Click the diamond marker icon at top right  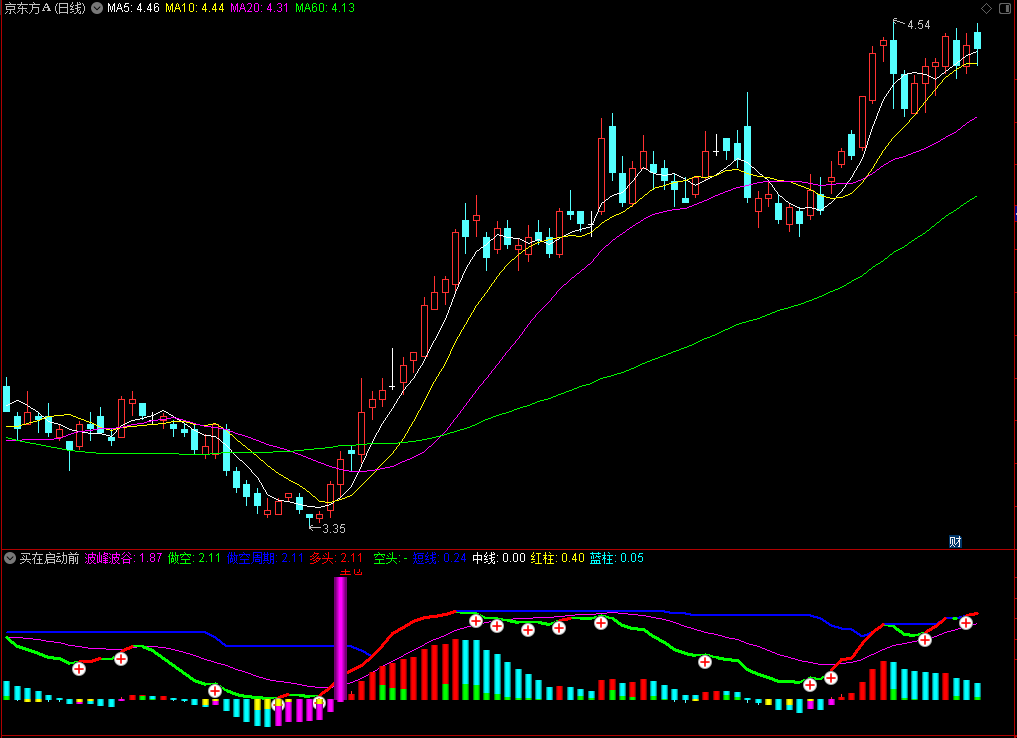(987, 8)
